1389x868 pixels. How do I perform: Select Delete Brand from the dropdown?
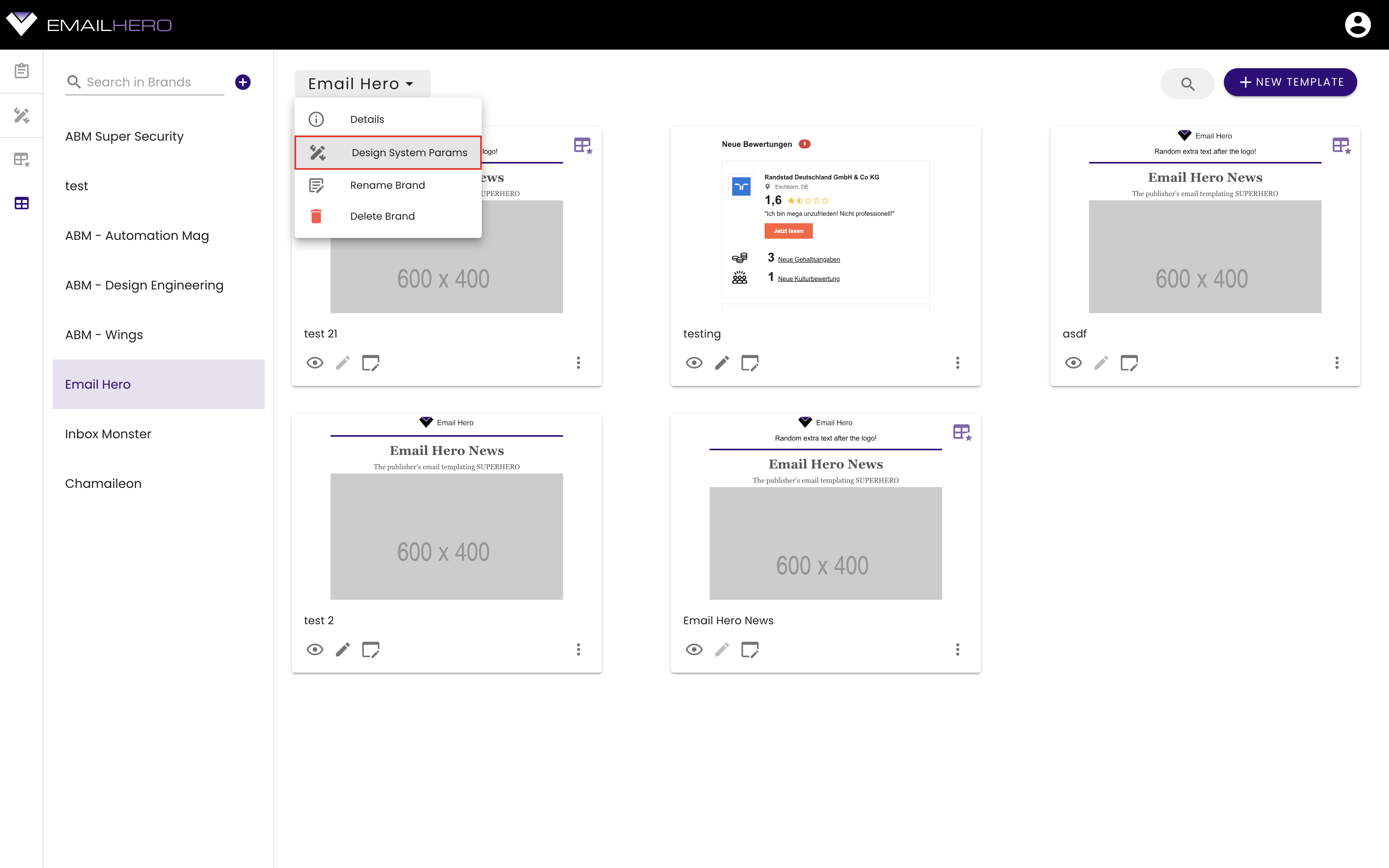pyautogui.click(x=382, y=216)
